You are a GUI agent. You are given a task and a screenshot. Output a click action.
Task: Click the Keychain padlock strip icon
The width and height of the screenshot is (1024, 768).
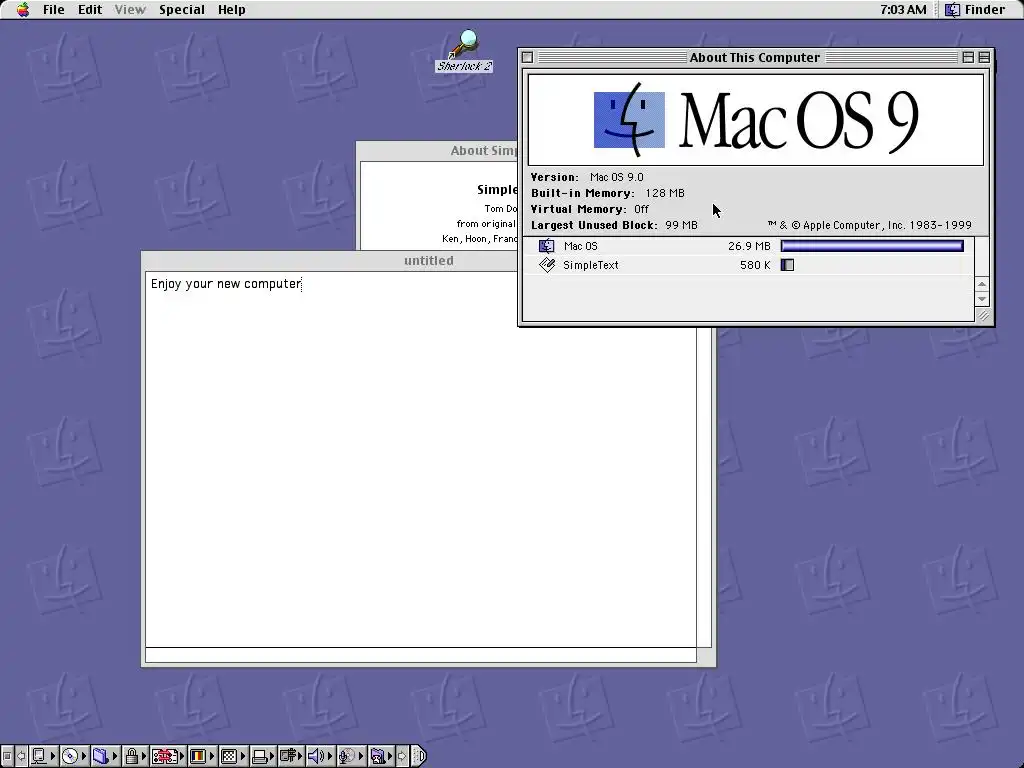(x=131, y=756)
